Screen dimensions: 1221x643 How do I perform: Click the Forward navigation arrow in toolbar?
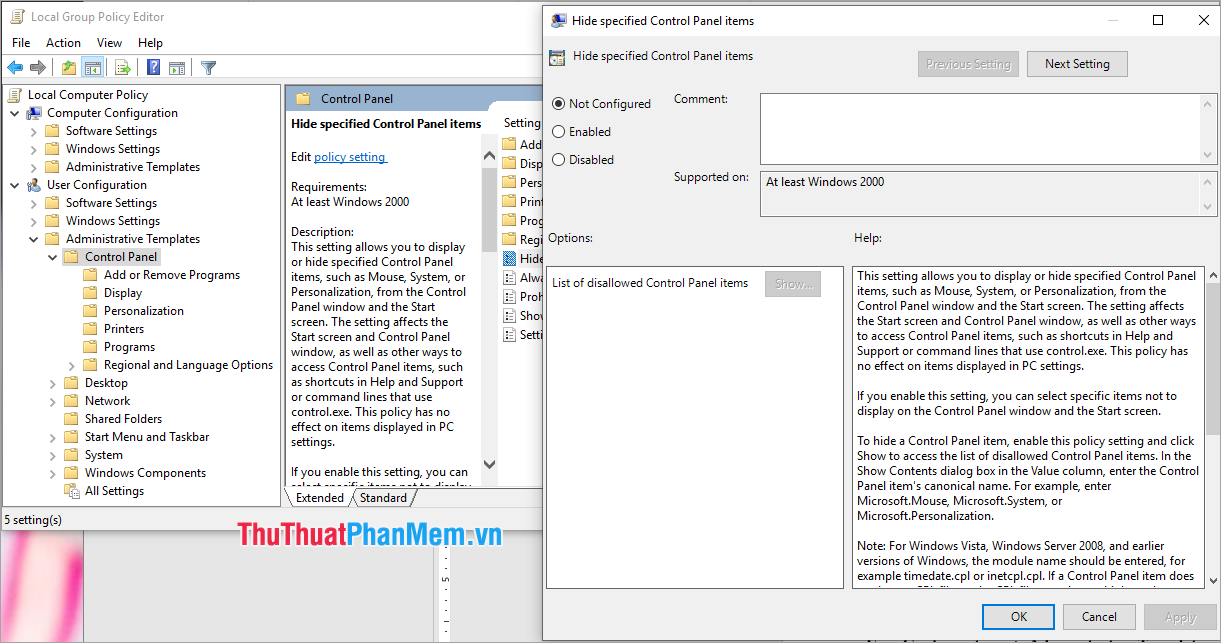pyautogui.click(x=37, y=67)
